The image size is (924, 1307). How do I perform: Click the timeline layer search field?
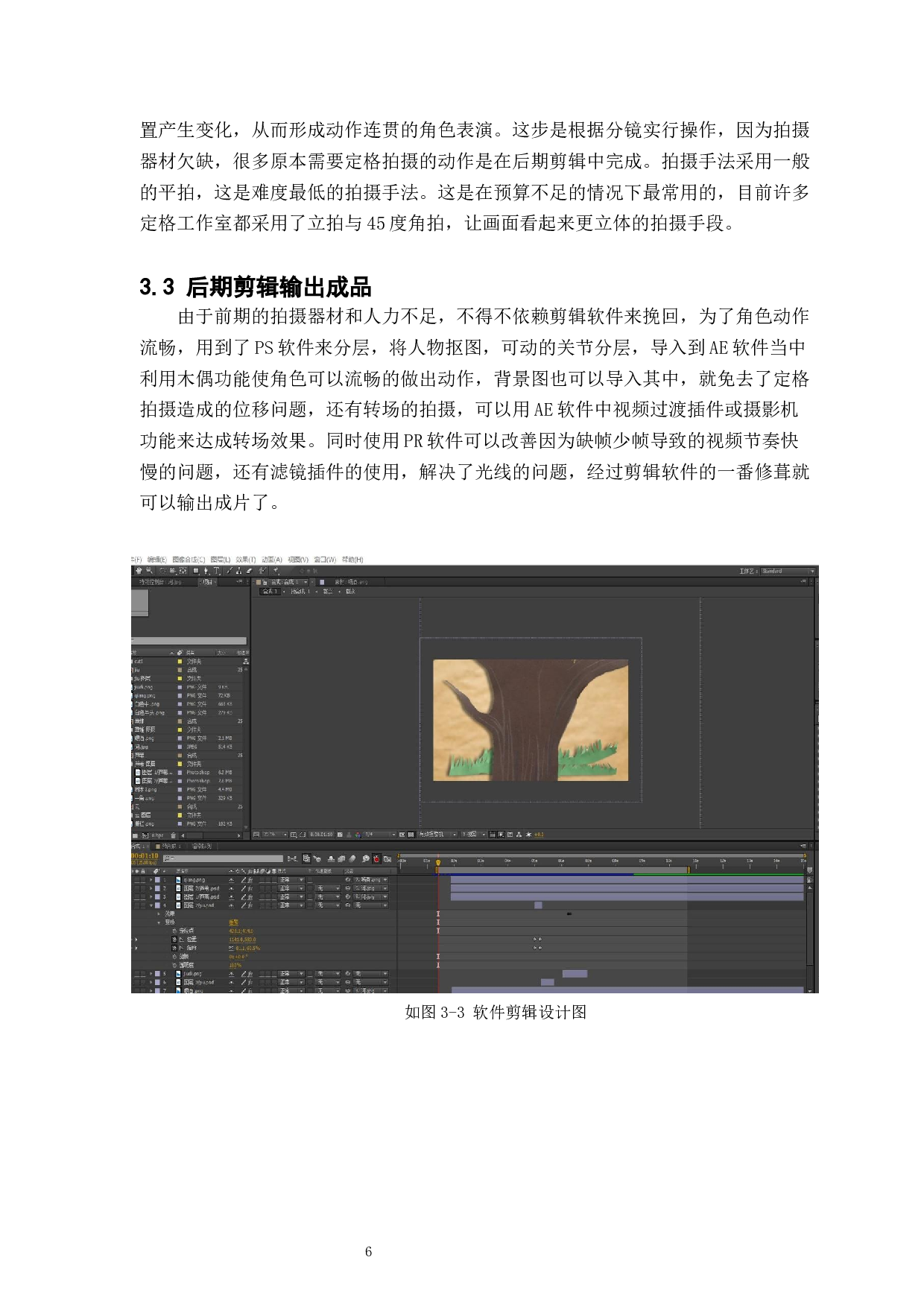click(224, 859)
